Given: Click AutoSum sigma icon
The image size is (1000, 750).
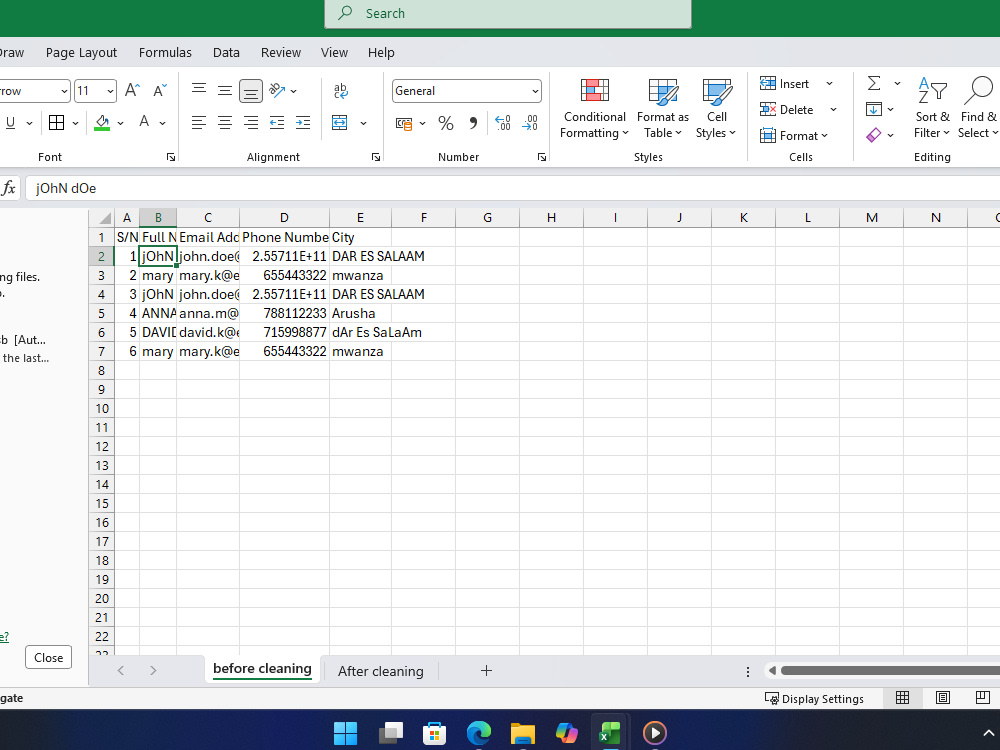Looking at the screenshot, I should [x=874, y=84].
